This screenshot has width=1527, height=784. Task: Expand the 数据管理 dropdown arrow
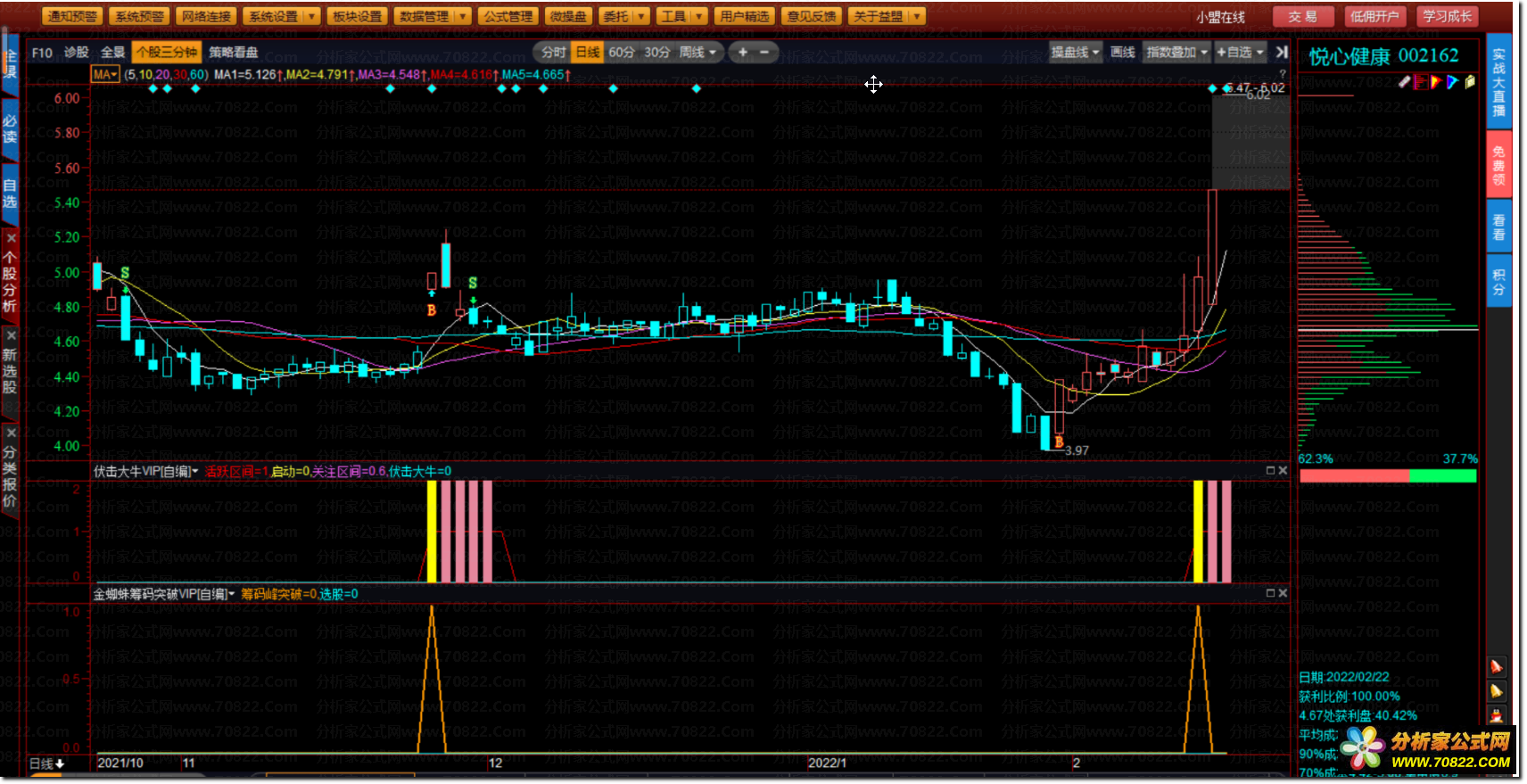[x=462, y=16]
